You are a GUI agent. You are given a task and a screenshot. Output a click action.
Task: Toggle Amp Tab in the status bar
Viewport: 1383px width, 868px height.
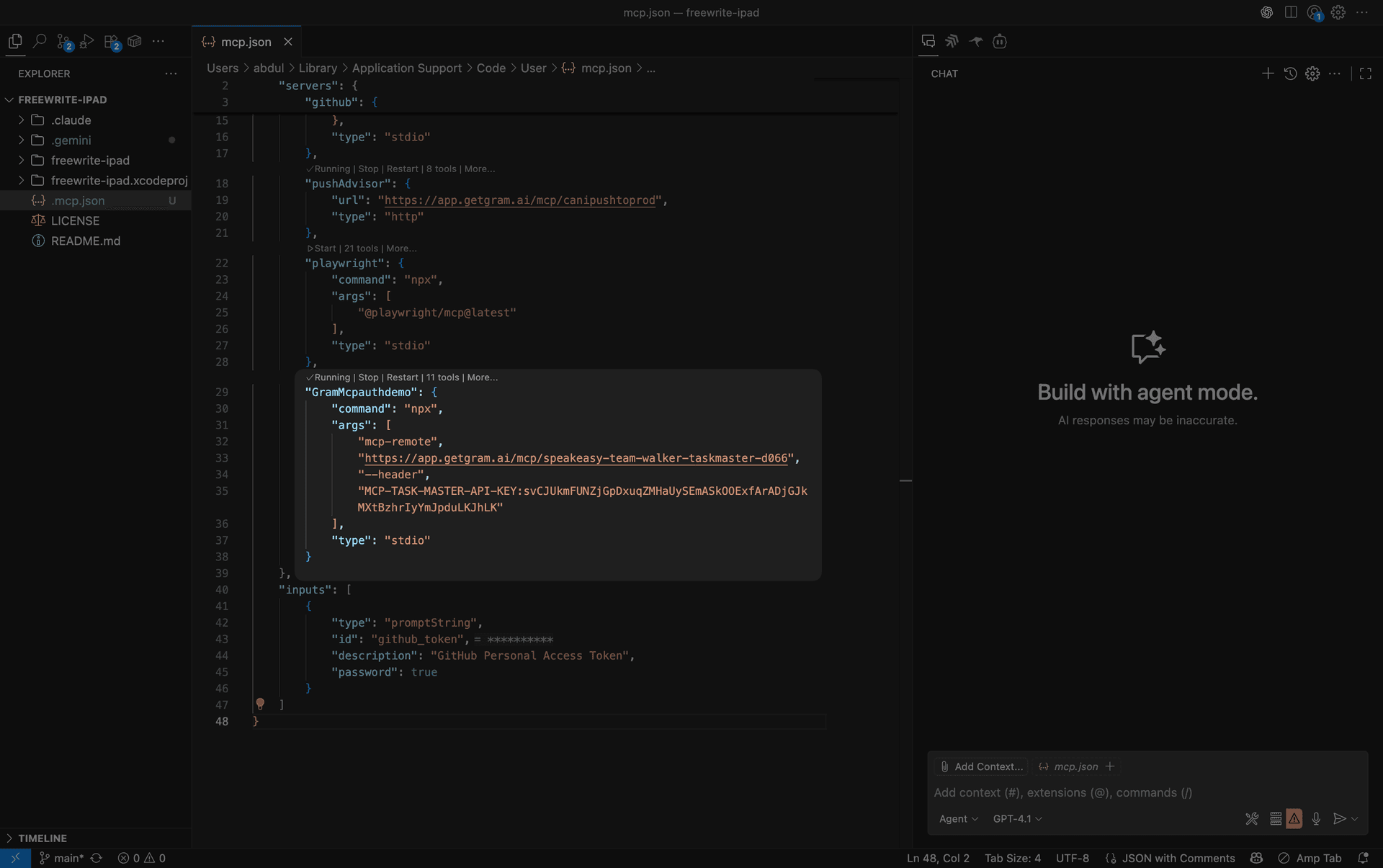1312,858
